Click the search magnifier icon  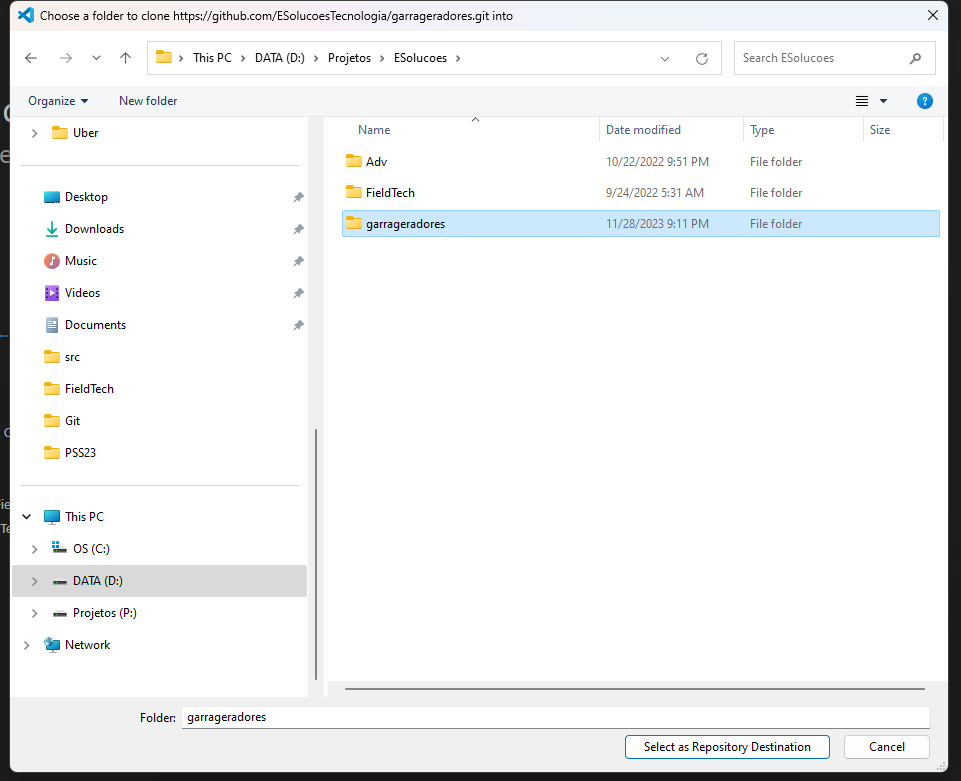coord(915,58)
